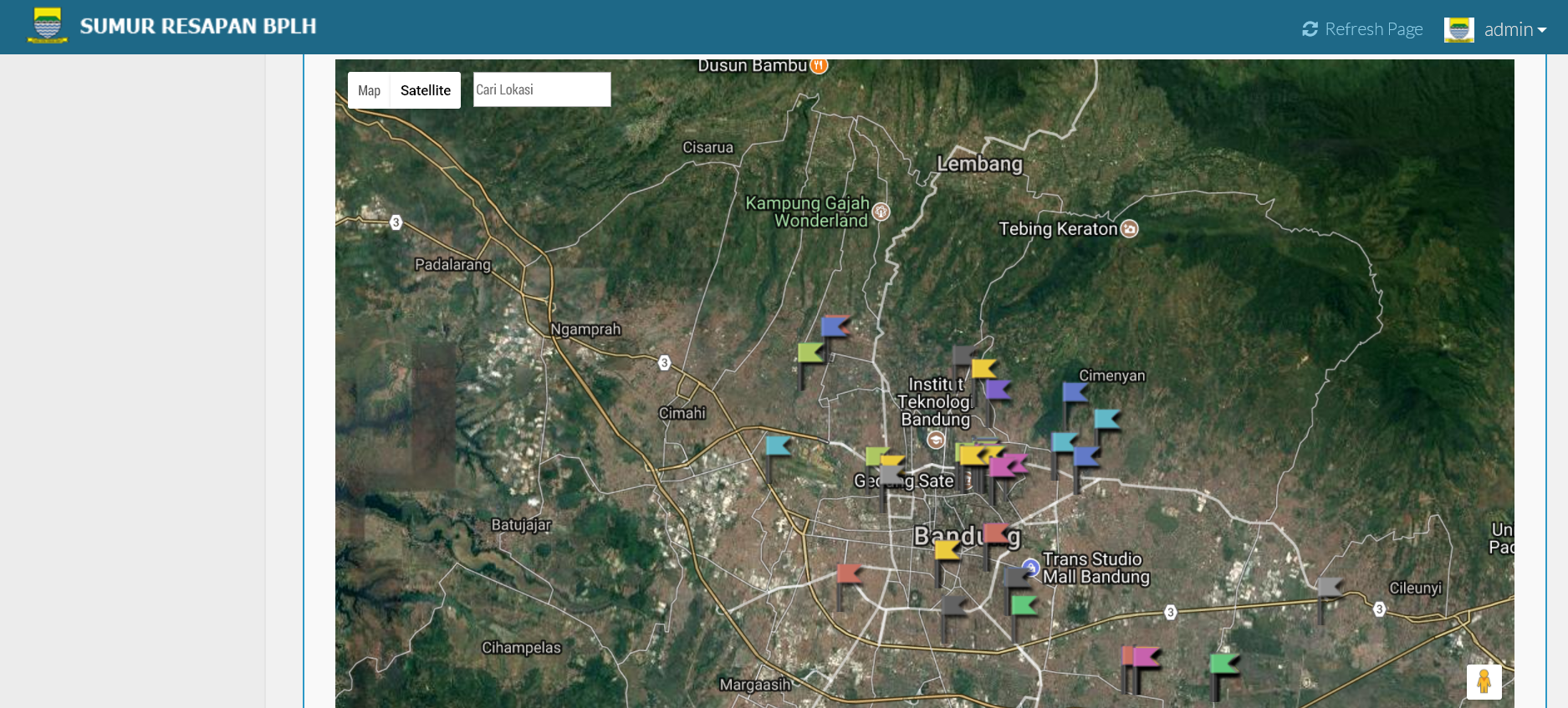The height and width of the screenshot is (708, 1568).
Task: Click the northernmost blue flag marker
Action: click(x=834, y=326)
